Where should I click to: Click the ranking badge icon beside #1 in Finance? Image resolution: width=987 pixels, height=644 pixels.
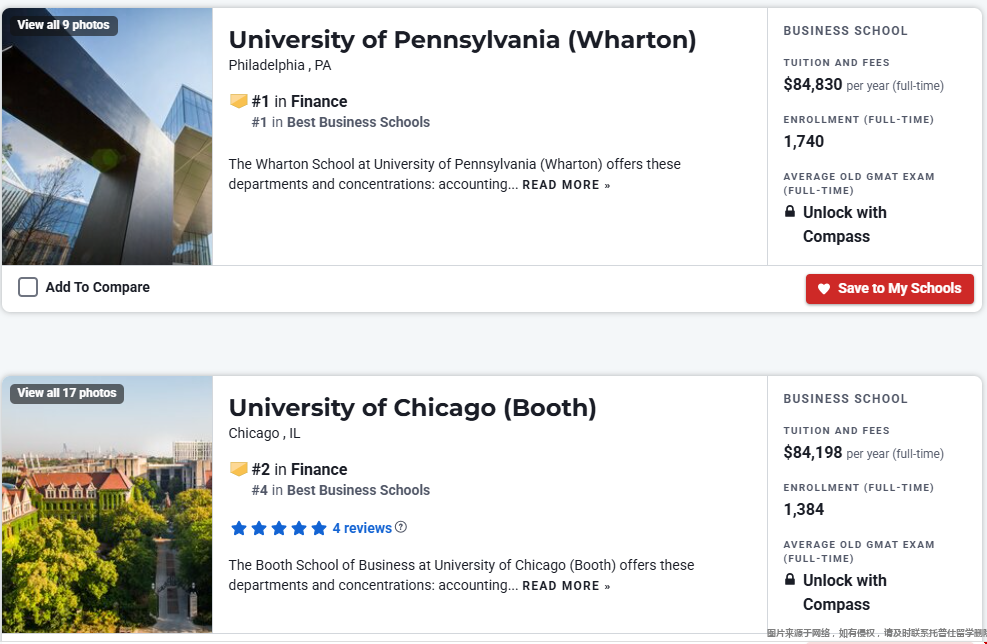tap(239, 101)
